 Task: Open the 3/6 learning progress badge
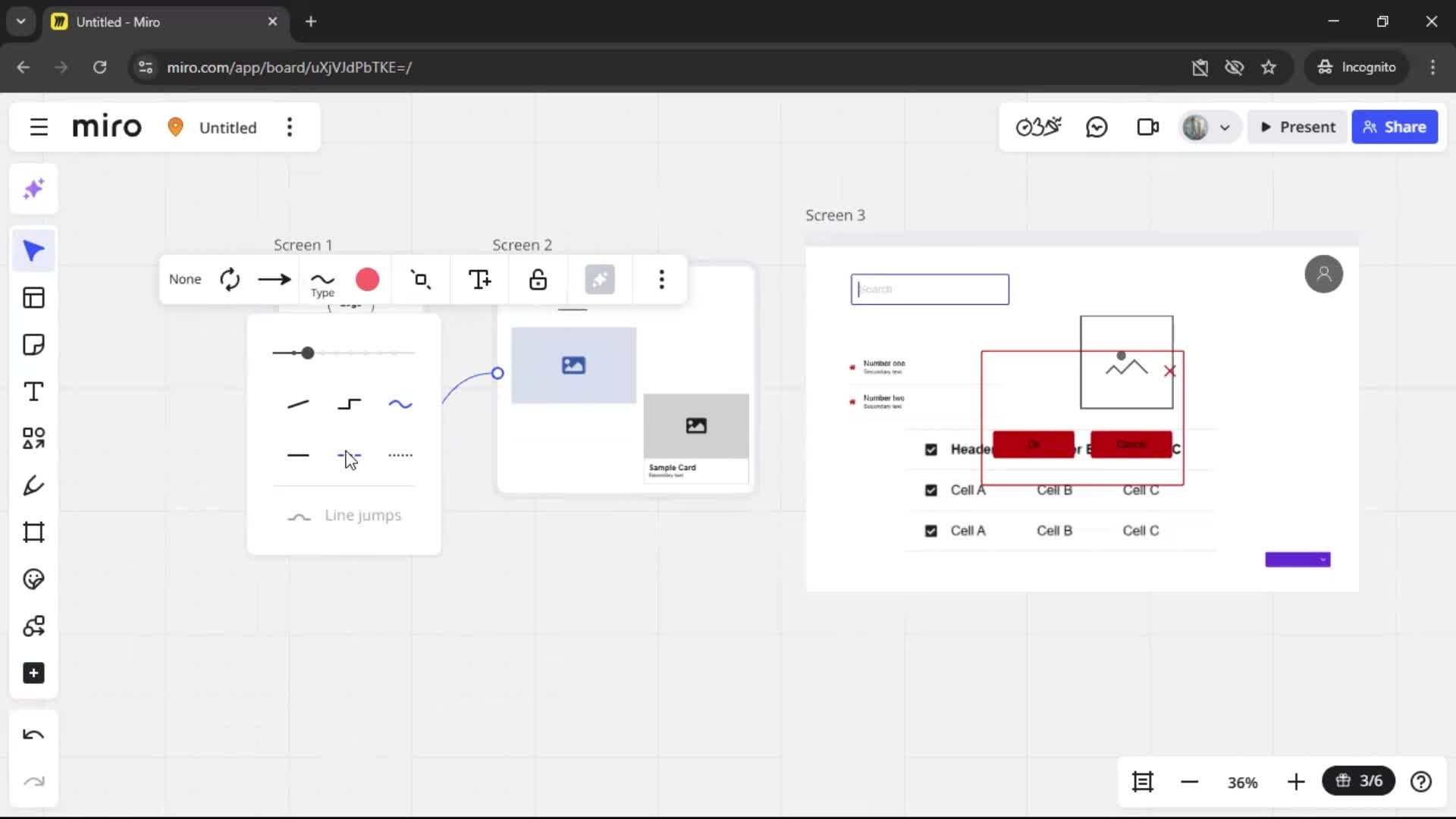pos(1358,780)
